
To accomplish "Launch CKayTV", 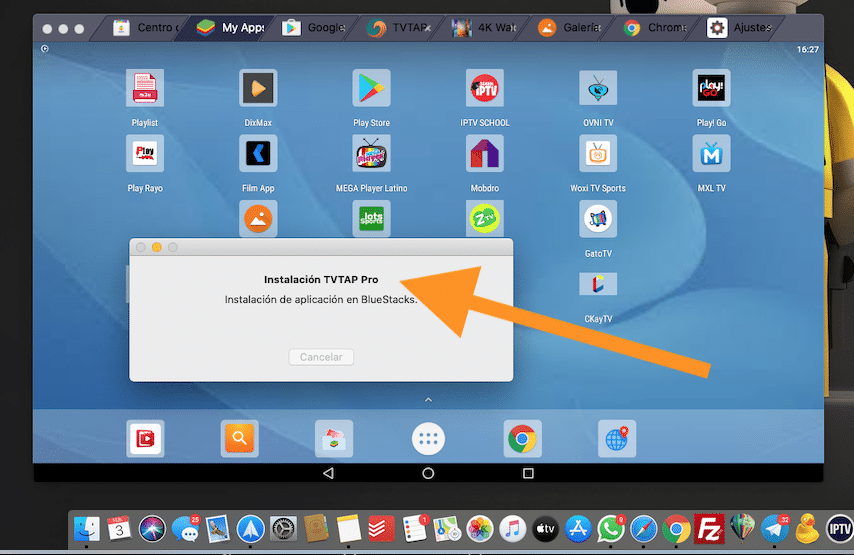I will [x=598, y=284].
